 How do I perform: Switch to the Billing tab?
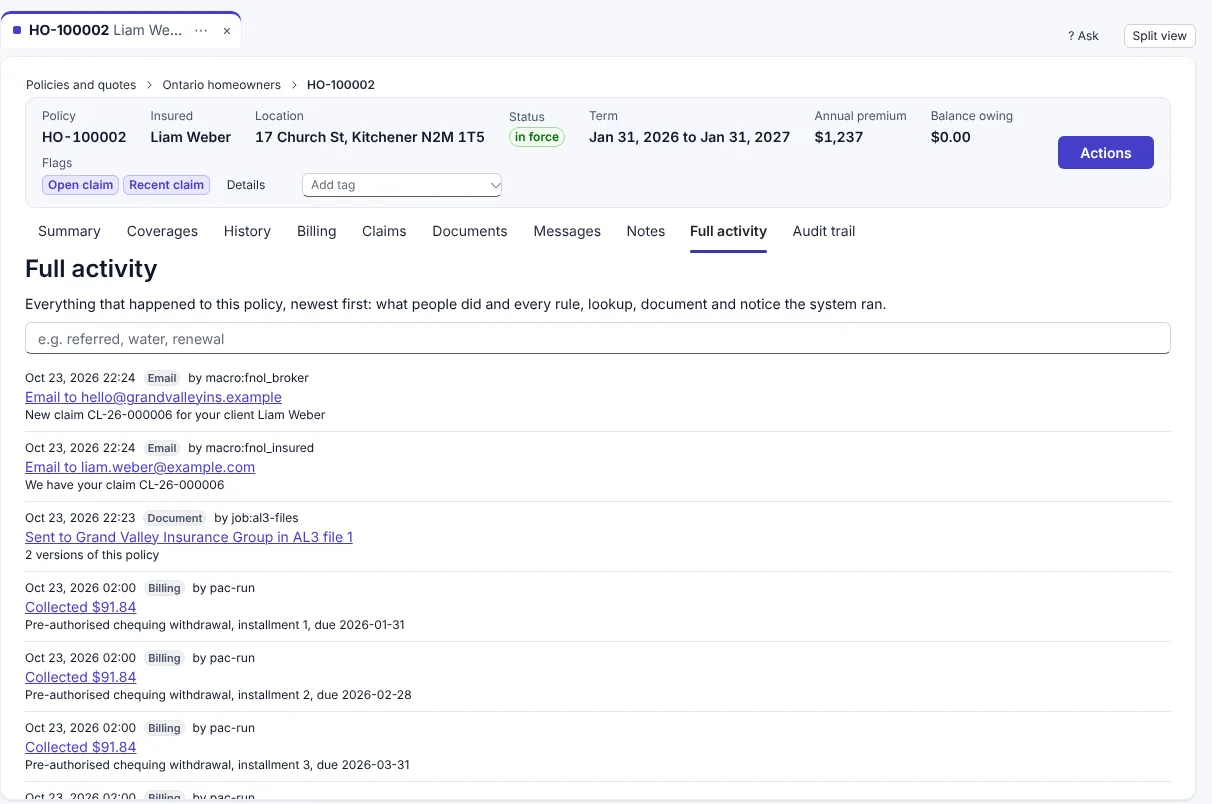click(316, 231)
